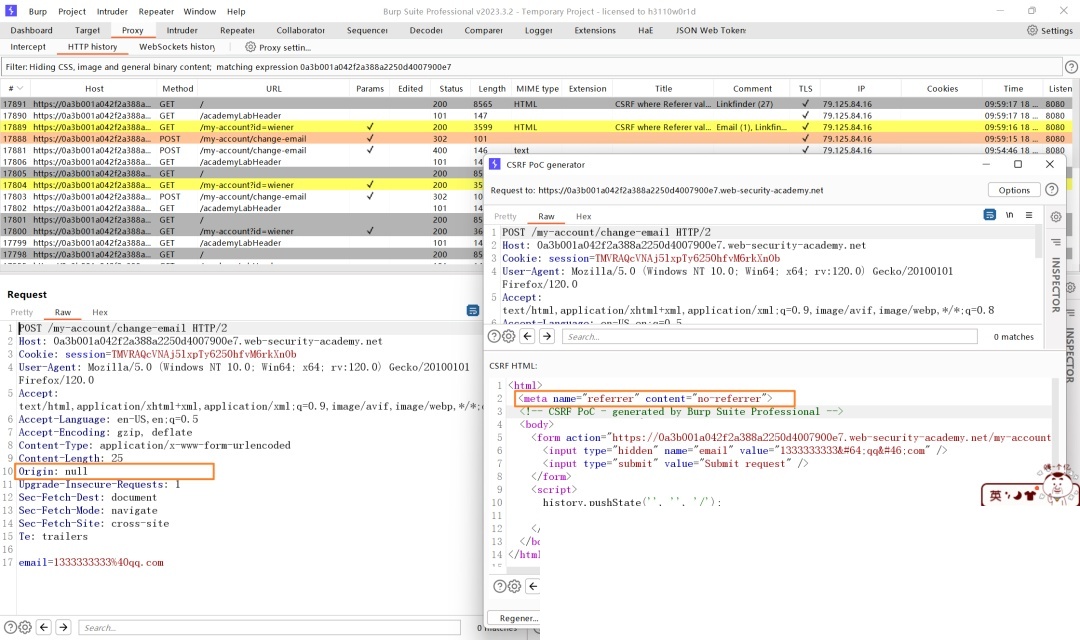Open inspector list icon below gear in CSRF generator

click(x=1056, y=242)
